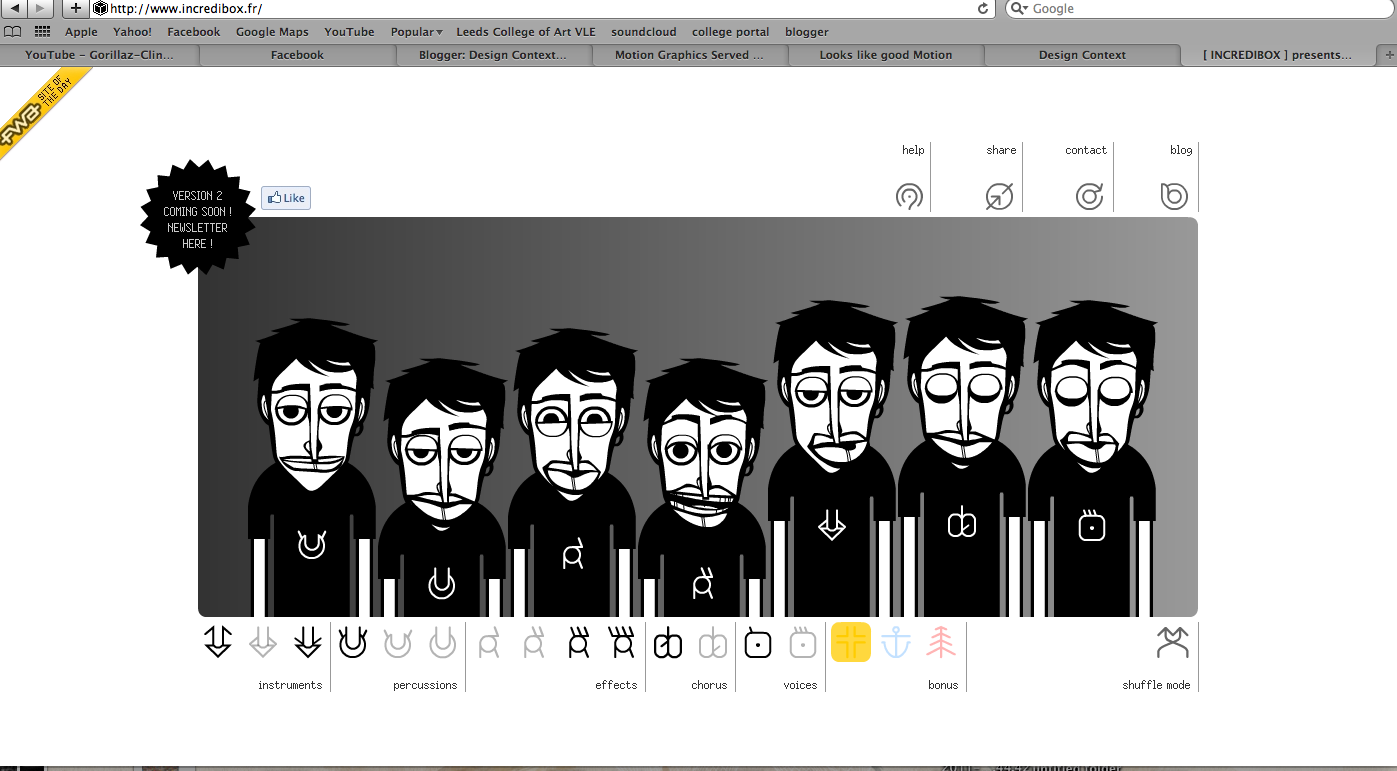Viewport: 1397px width, 771px height.
Task: Click the add bookmark plus button
Action: pyautogui.click(x=75, y=8)
